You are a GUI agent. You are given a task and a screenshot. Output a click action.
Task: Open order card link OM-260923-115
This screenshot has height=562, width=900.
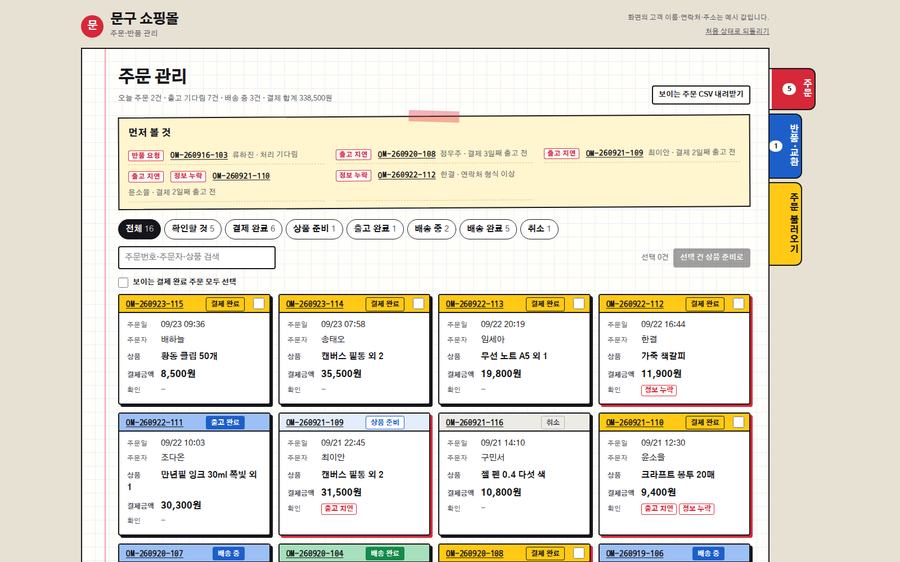(154, 304)
